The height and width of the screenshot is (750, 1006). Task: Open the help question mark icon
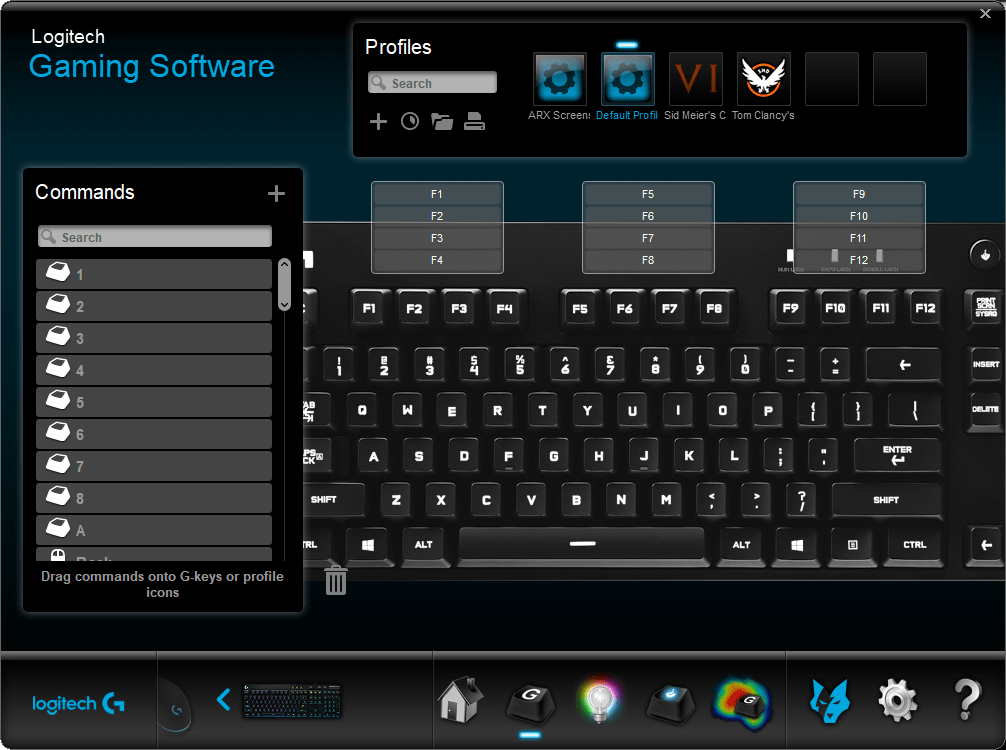[x=966, y=700]
